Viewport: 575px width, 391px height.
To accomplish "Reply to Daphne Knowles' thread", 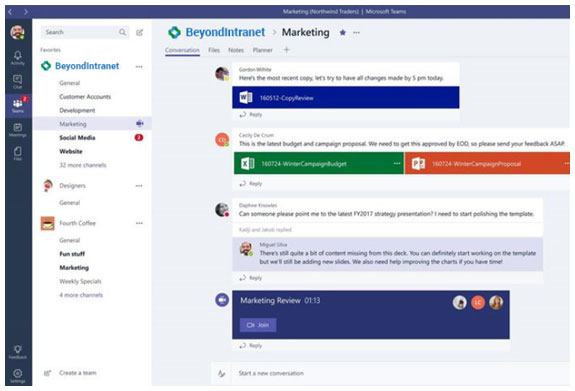I will 251,278.
